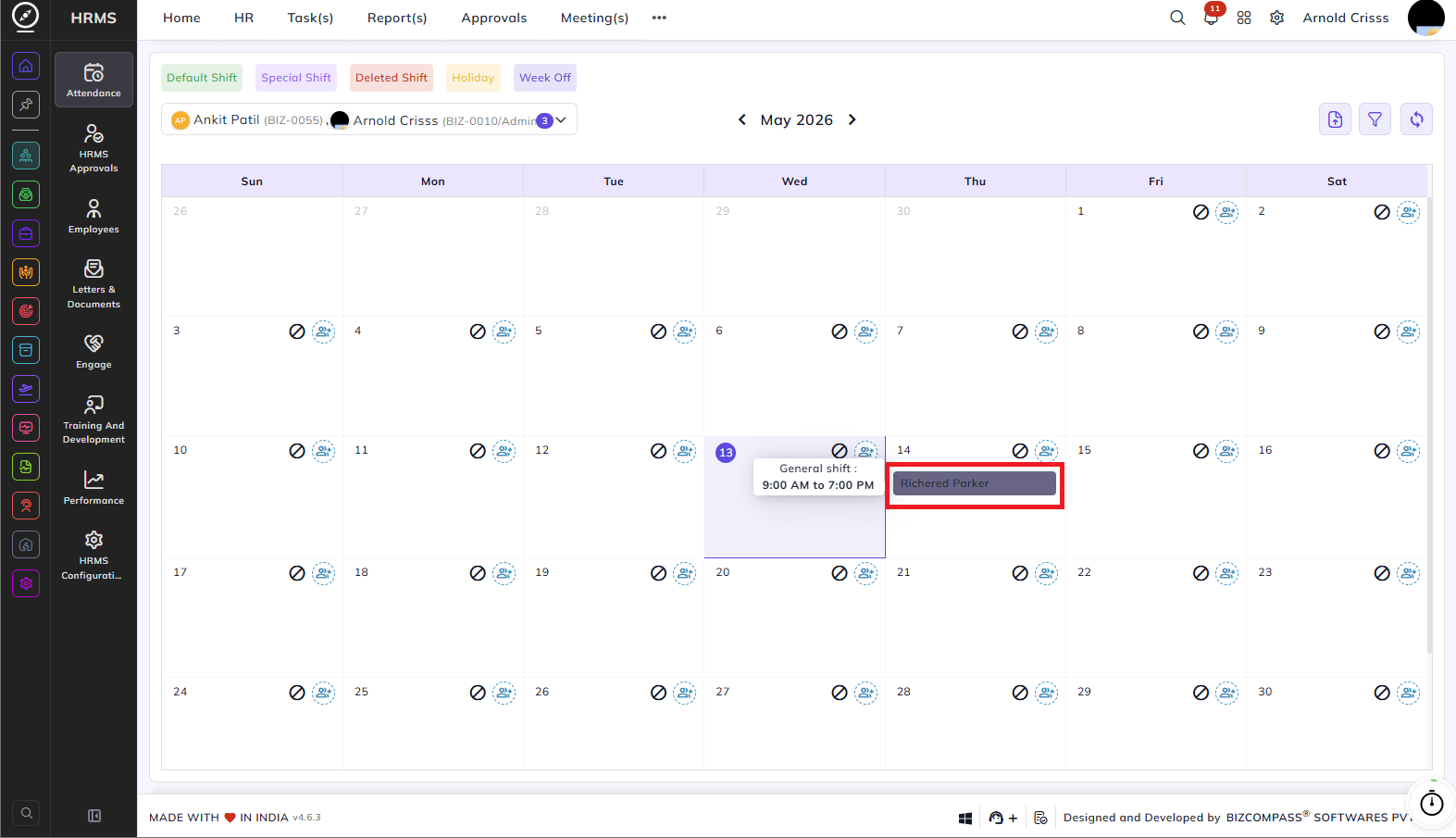Click remove shift icon on May 7

(1020, 331)
